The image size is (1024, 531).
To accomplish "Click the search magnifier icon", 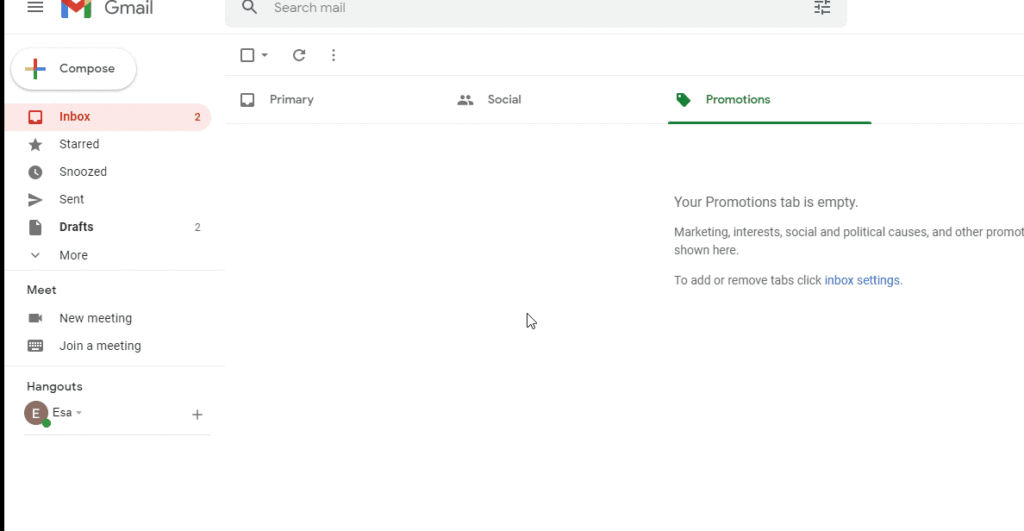I will [x=250, y=8].
